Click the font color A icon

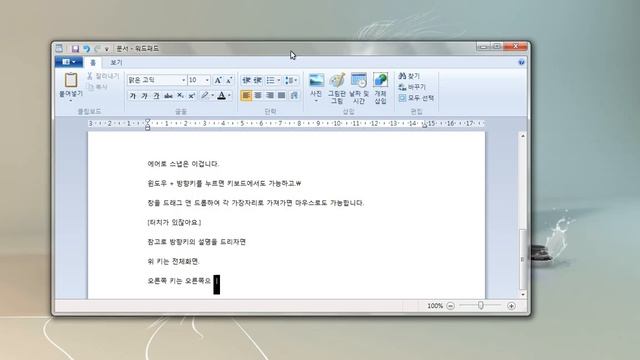click(222, 96)
